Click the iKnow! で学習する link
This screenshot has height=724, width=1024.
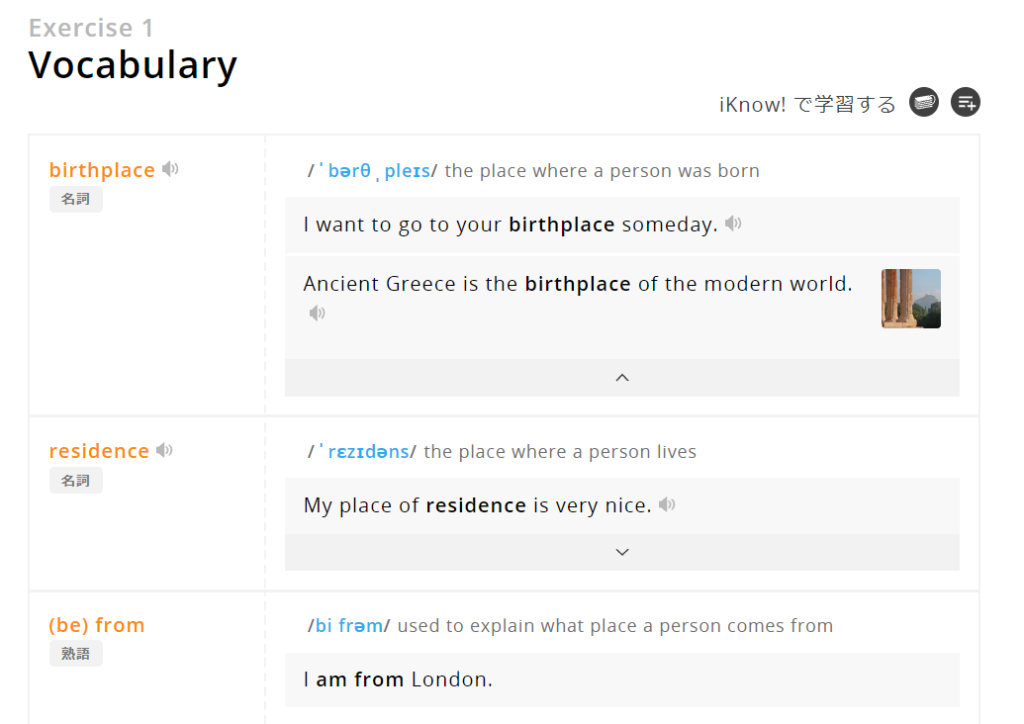[807, 104]
